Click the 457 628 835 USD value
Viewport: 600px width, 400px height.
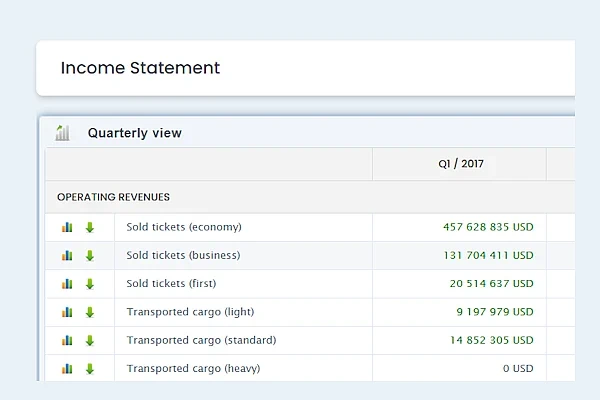point(488,227)
